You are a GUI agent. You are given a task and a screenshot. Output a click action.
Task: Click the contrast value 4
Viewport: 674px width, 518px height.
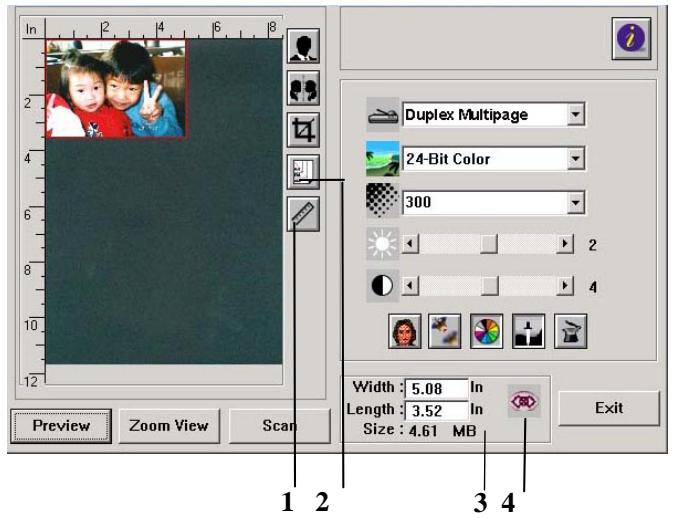click(593, 287)
